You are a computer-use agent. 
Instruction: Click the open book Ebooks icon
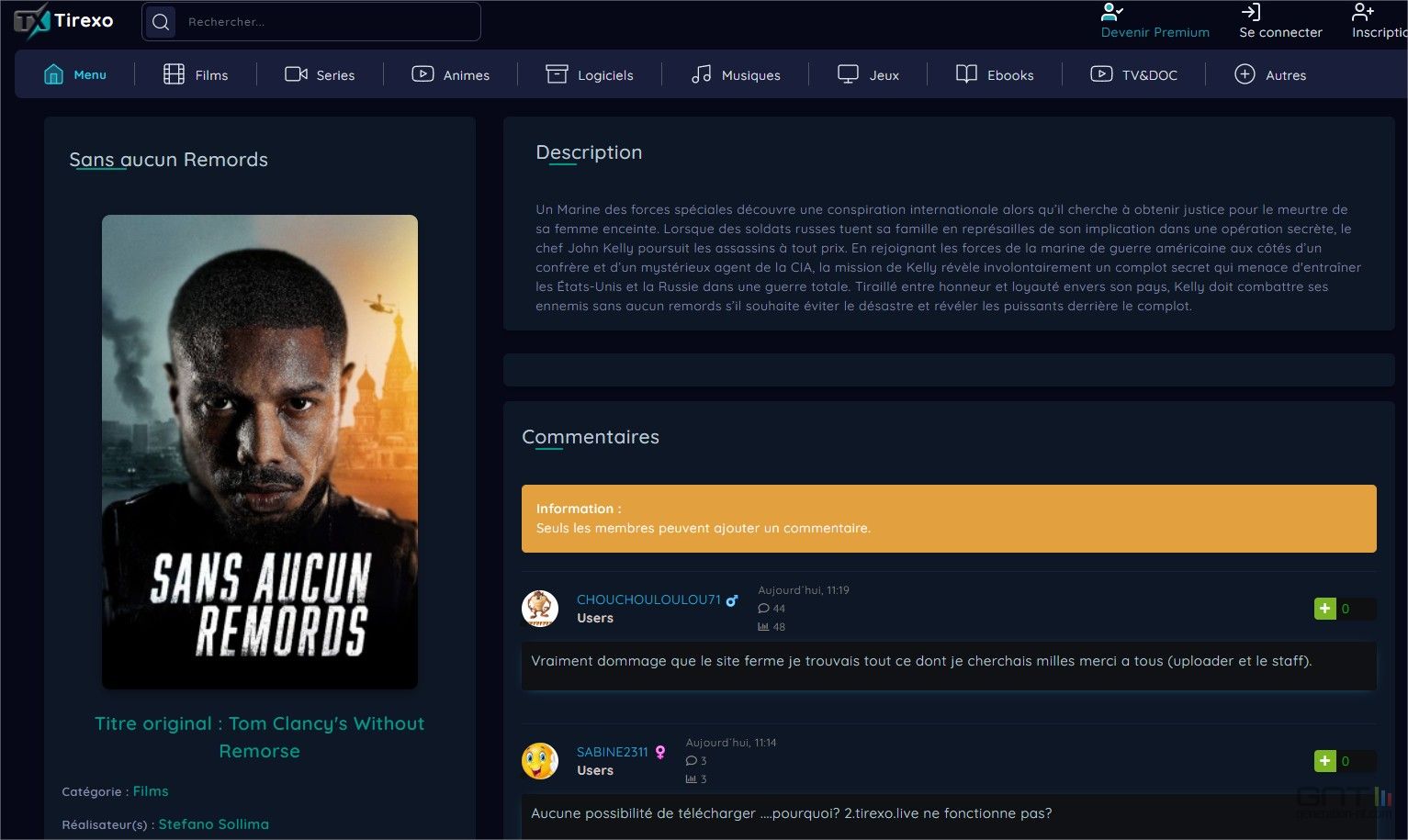coord(966,74)
